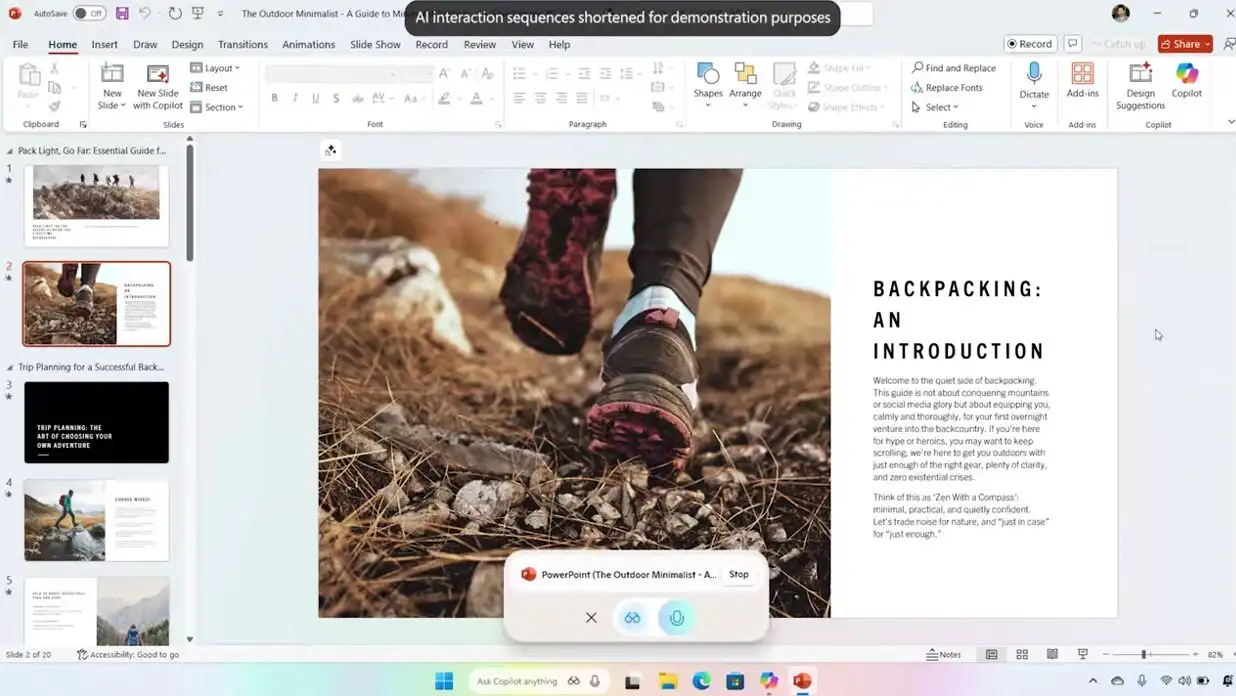Toggle the AutoSave switch
Viewport: 1236px width, 696px height.
tap(89, 14)
